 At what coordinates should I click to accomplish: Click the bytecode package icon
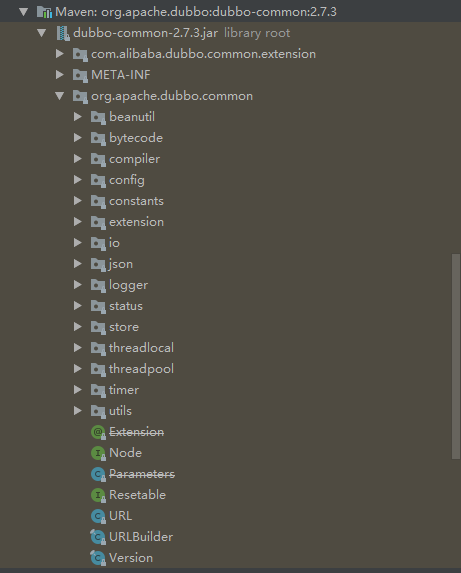click(98, 138)
